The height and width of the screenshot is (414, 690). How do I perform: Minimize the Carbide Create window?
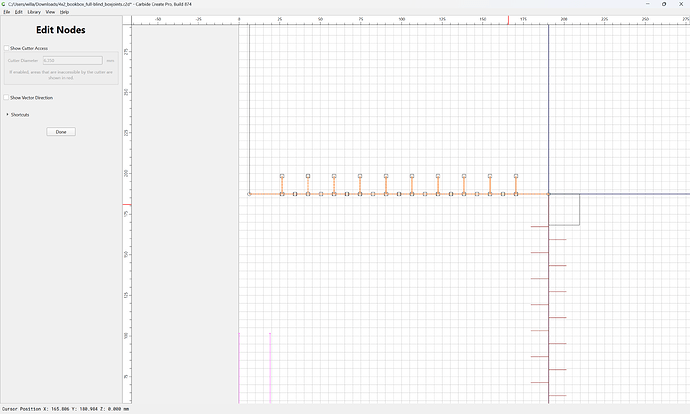pos(647,4)
